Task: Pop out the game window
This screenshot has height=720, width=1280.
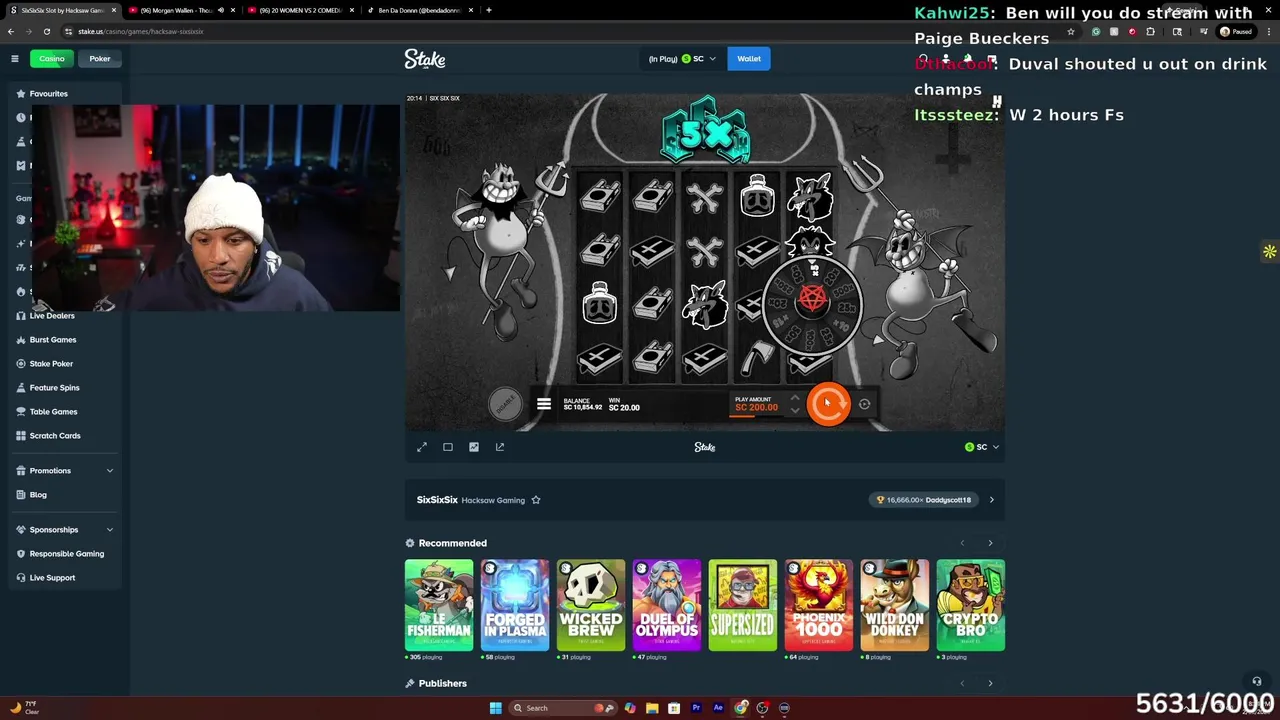Action: (500, 447)
